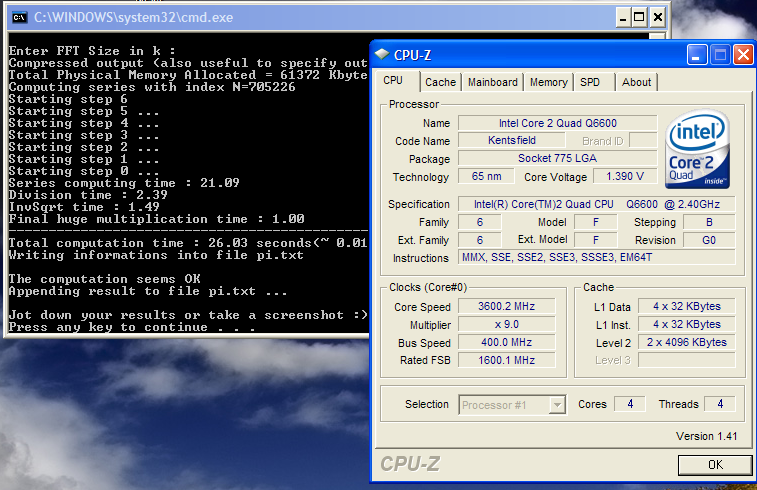
Task: Maximize the cmd.exe window
Action: tap(639, 18)
